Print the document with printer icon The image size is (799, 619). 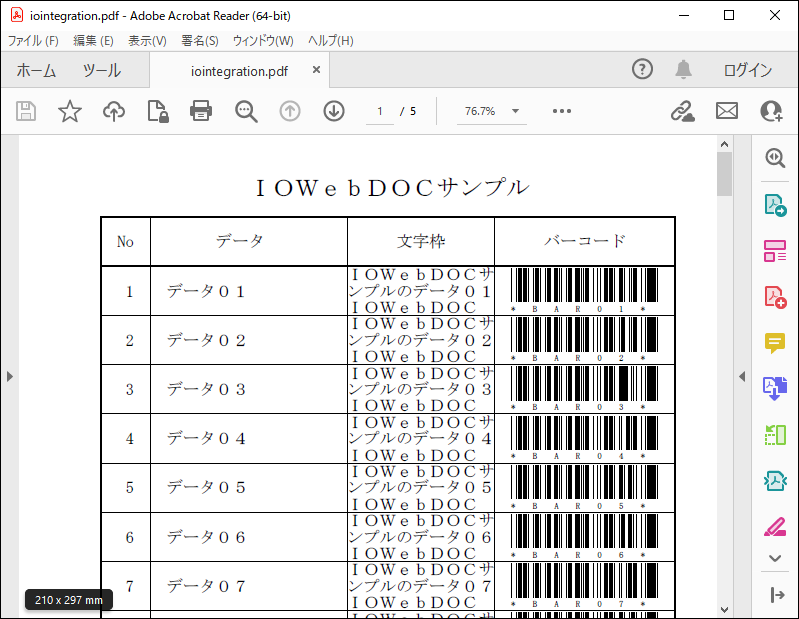coord(201,111)
